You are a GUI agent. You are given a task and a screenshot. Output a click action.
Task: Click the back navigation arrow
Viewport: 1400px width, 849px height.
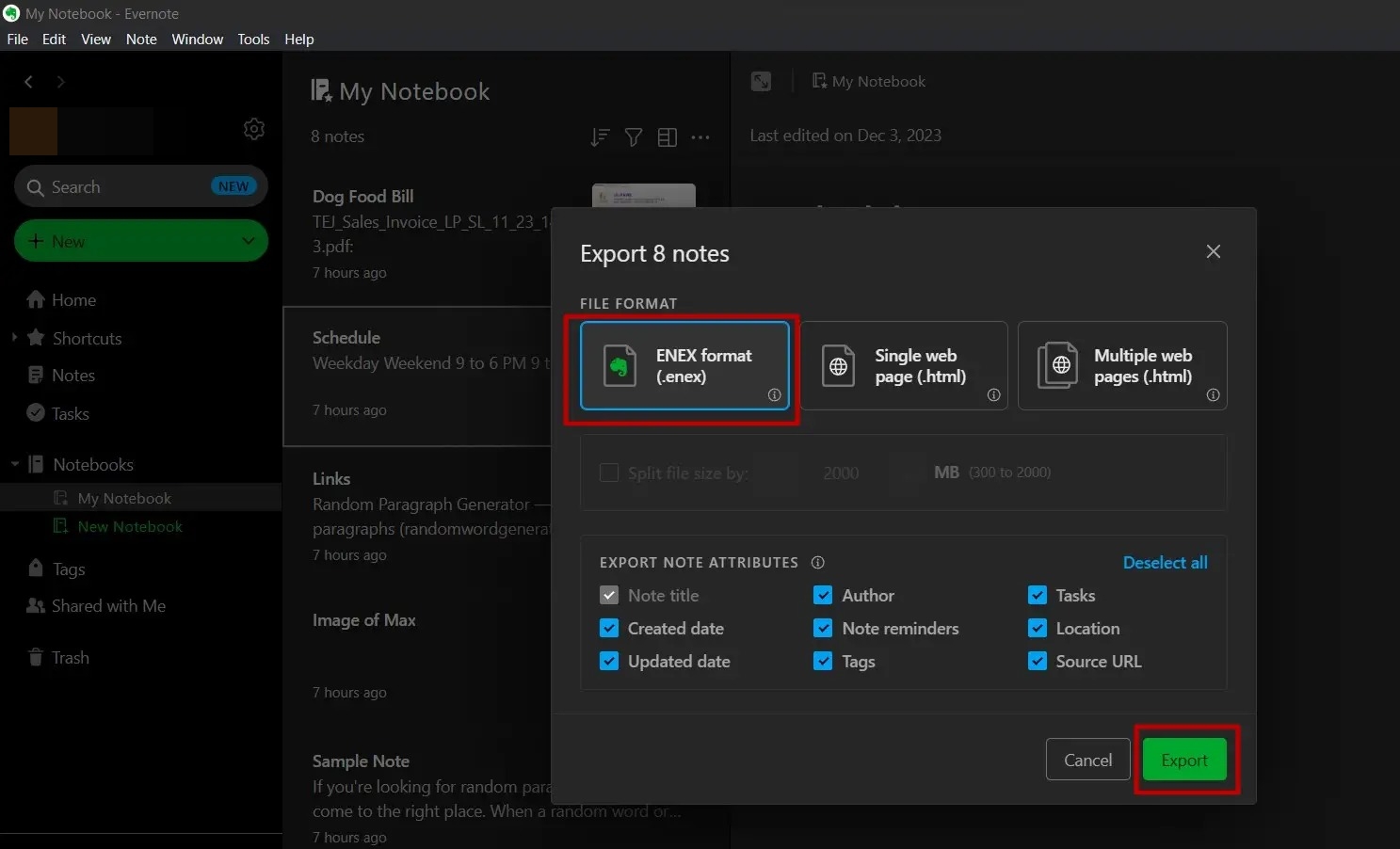pos(28,82)
